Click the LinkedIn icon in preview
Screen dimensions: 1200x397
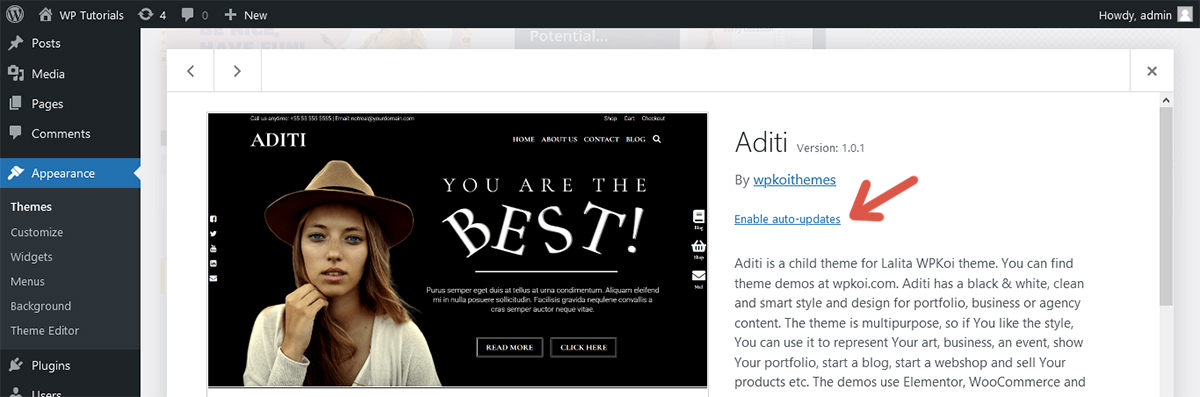(x=214, y=263)
